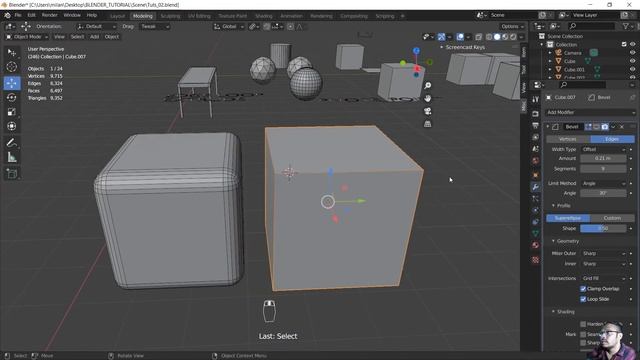
Task: Open the Global transform orientation dropdown
Action: 229,27
